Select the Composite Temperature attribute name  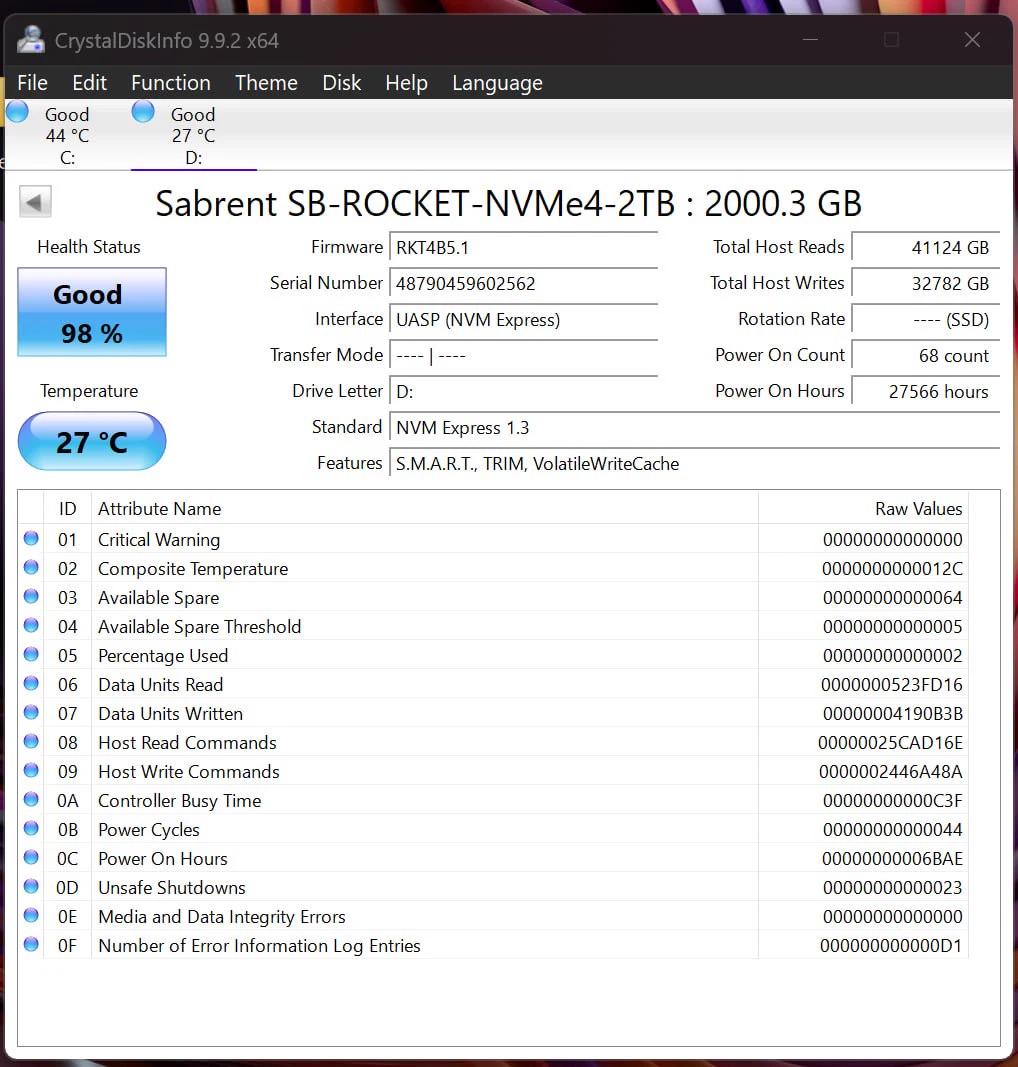tap(193, 569)
